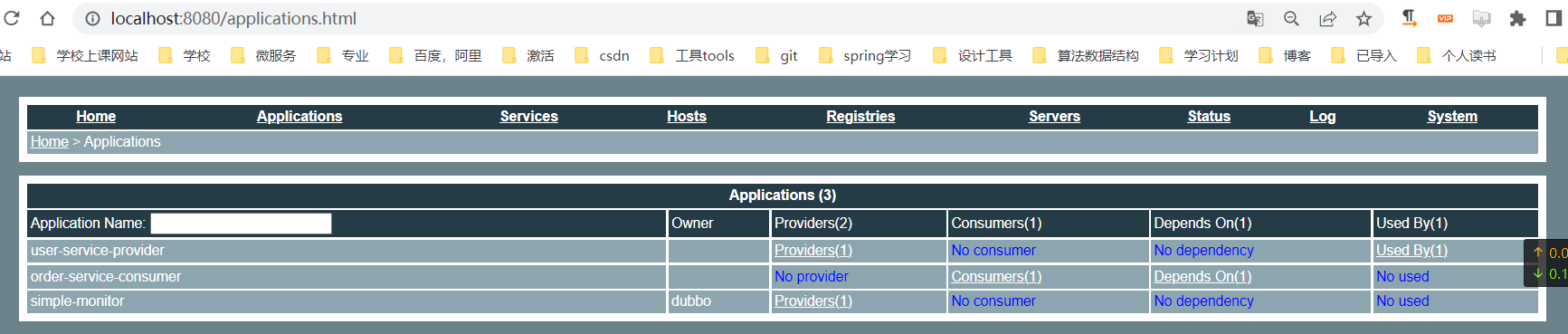
Task: Open Providers(1) for simple-monitor
Action: (x=813, y=301)
